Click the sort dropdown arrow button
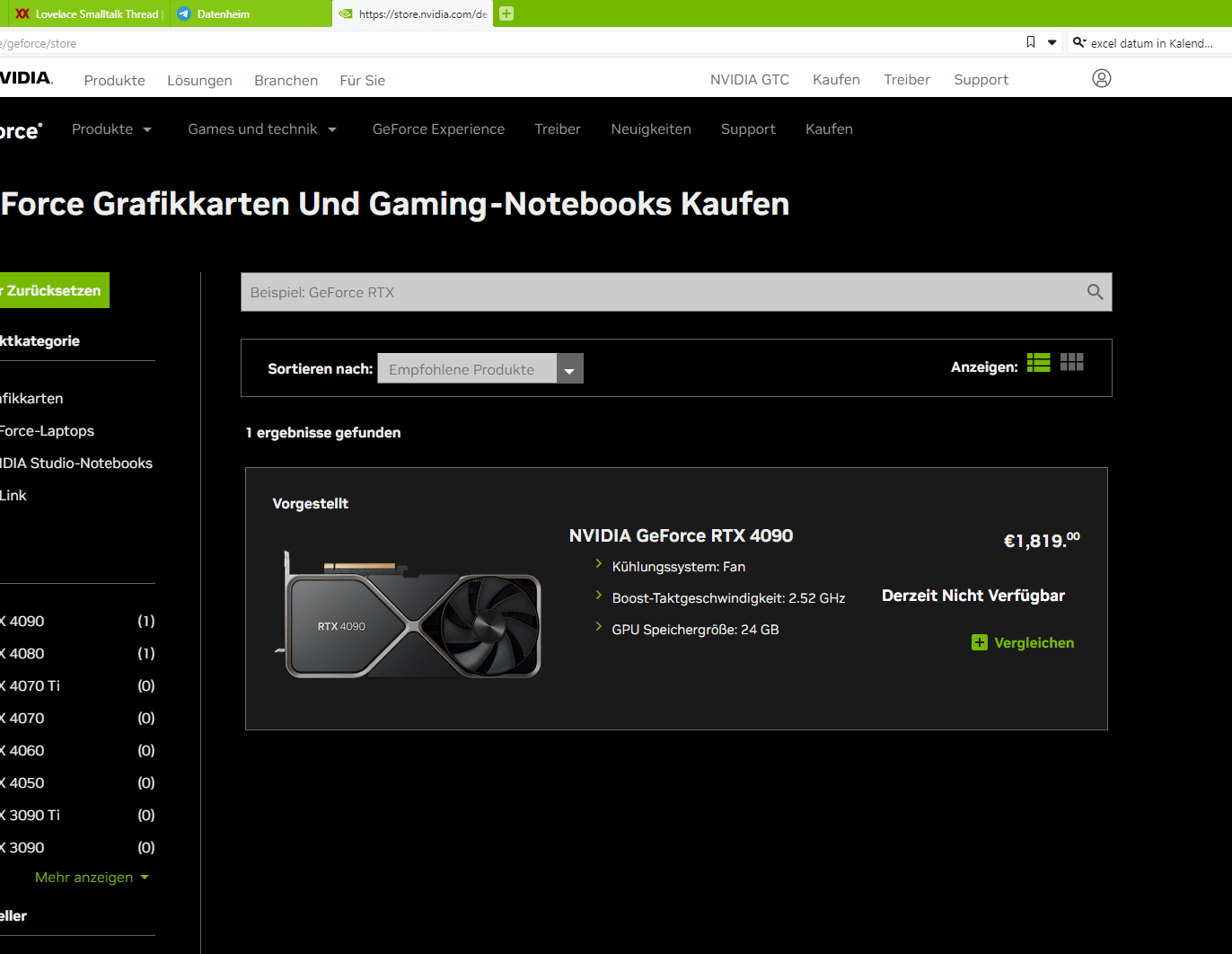Image resolution: width=1232 pixels, height=954 pixels. pos(569,368)
